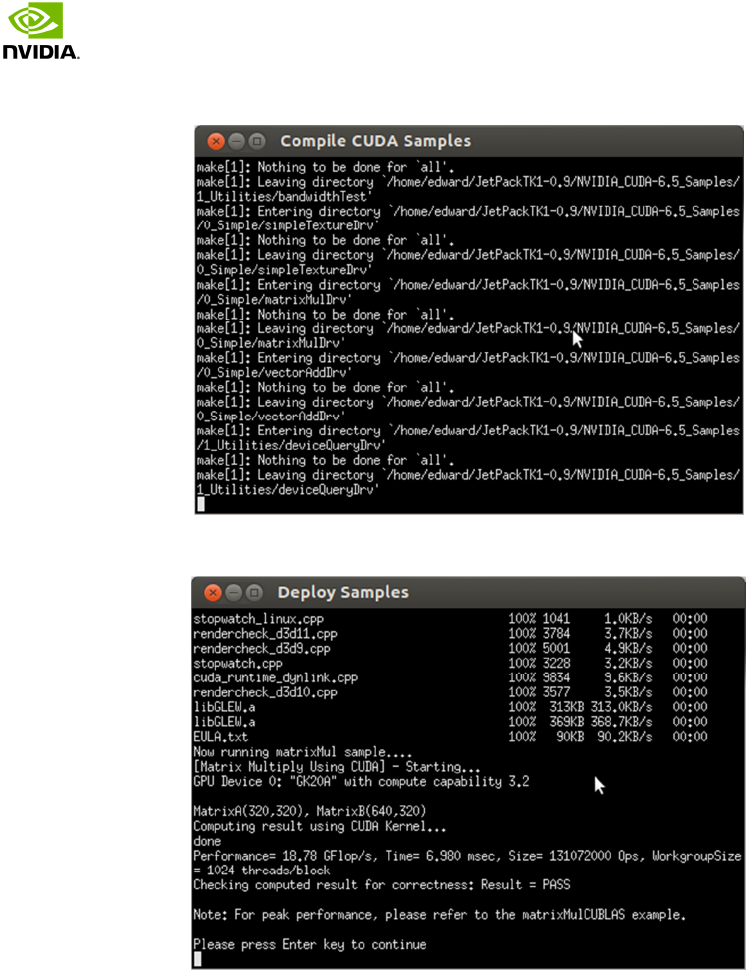This screenshot has width=746, height=970.
Task: Close the Compile CUDA Samples window
Action: click(216, 142)
